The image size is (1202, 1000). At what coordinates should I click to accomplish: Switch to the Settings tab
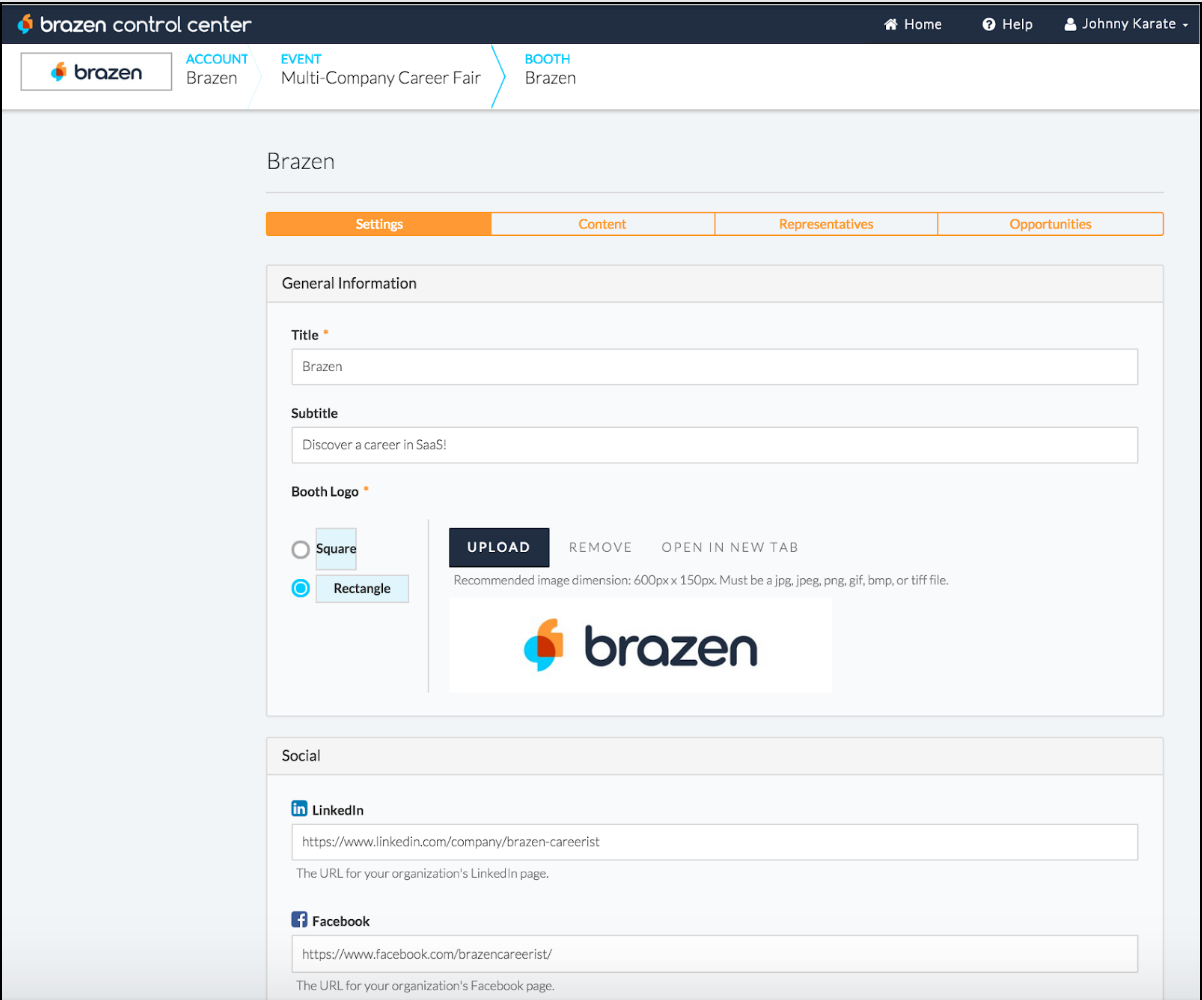tap(379, 224)
